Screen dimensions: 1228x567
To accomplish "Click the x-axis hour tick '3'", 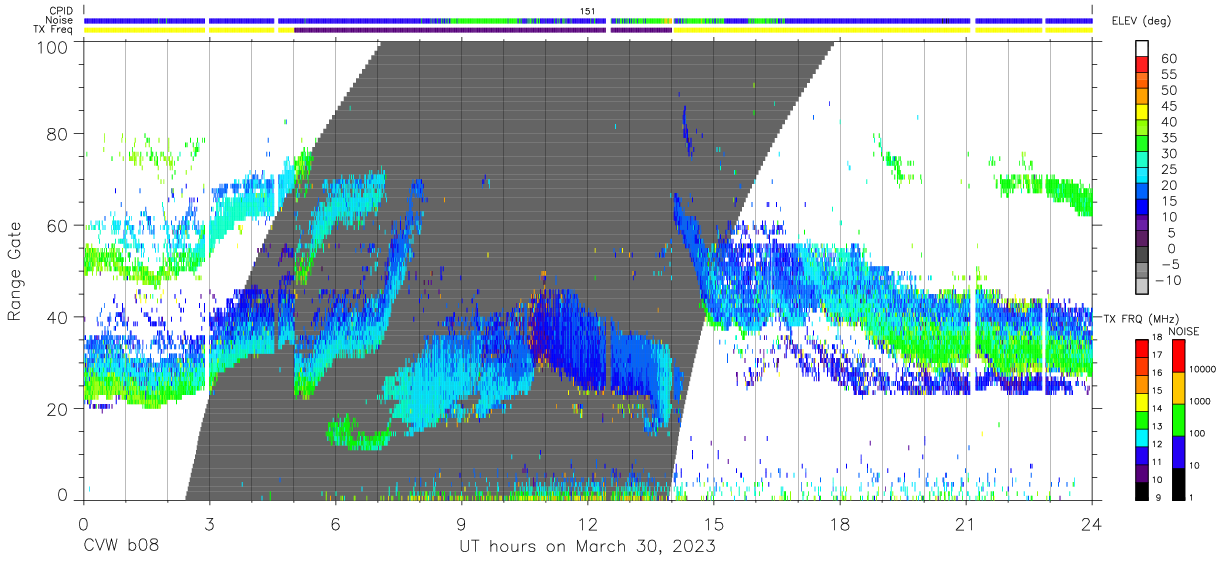I will point(209,523).
